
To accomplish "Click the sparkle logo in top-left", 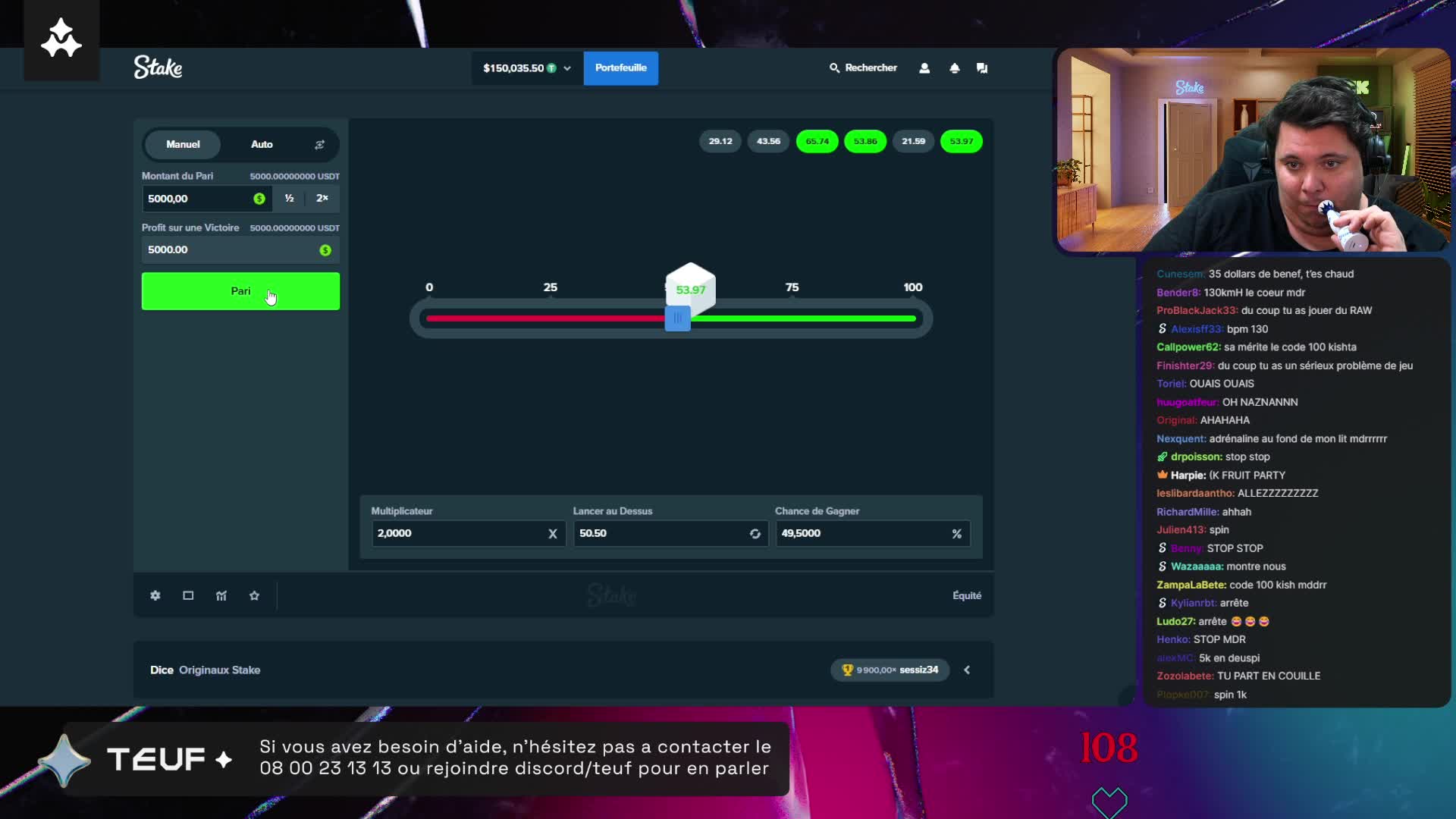I will point(61,39).
